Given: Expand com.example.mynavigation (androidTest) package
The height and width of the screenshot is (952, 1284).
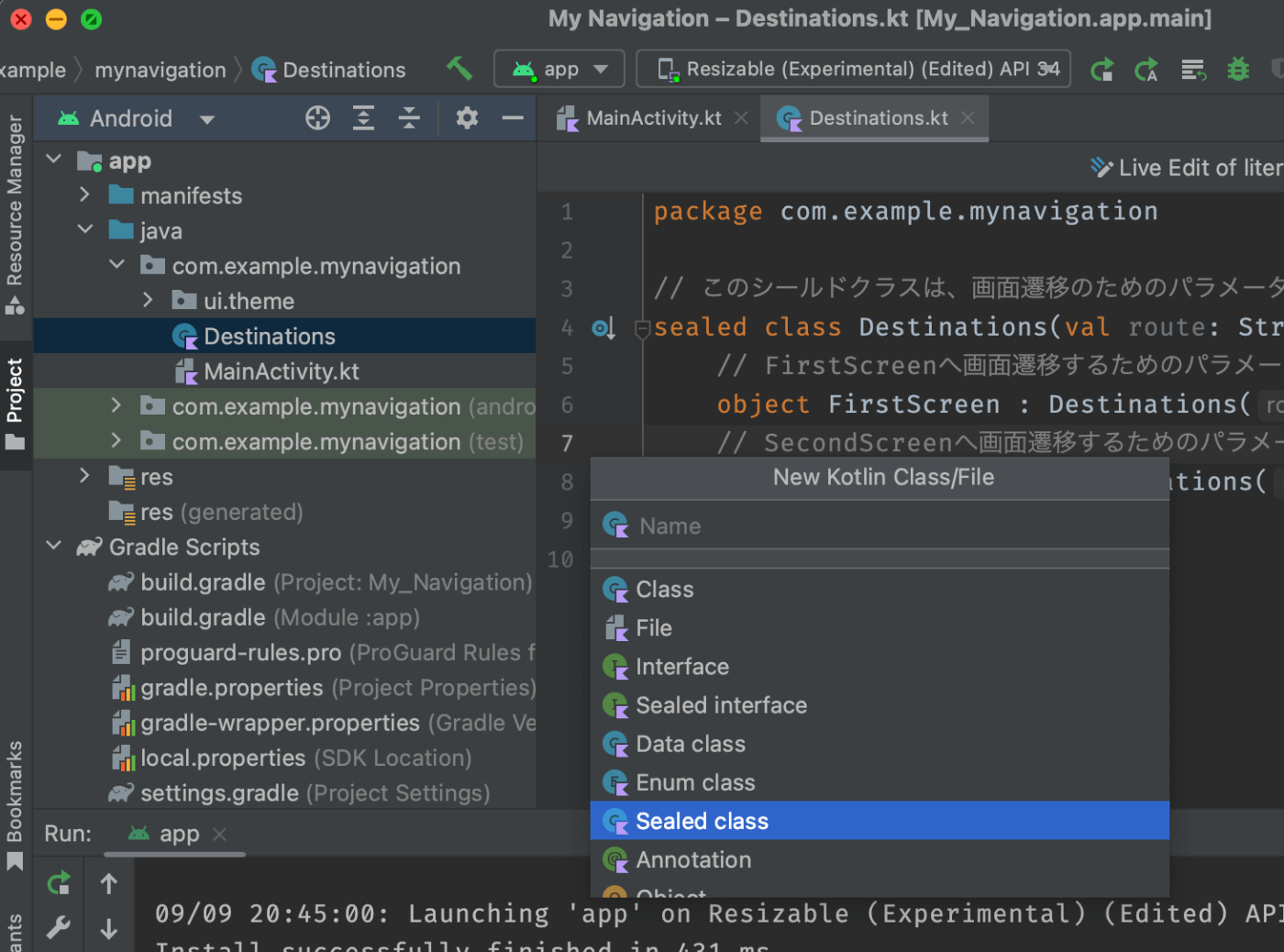Looking at the screenshot, I should 116,405.
